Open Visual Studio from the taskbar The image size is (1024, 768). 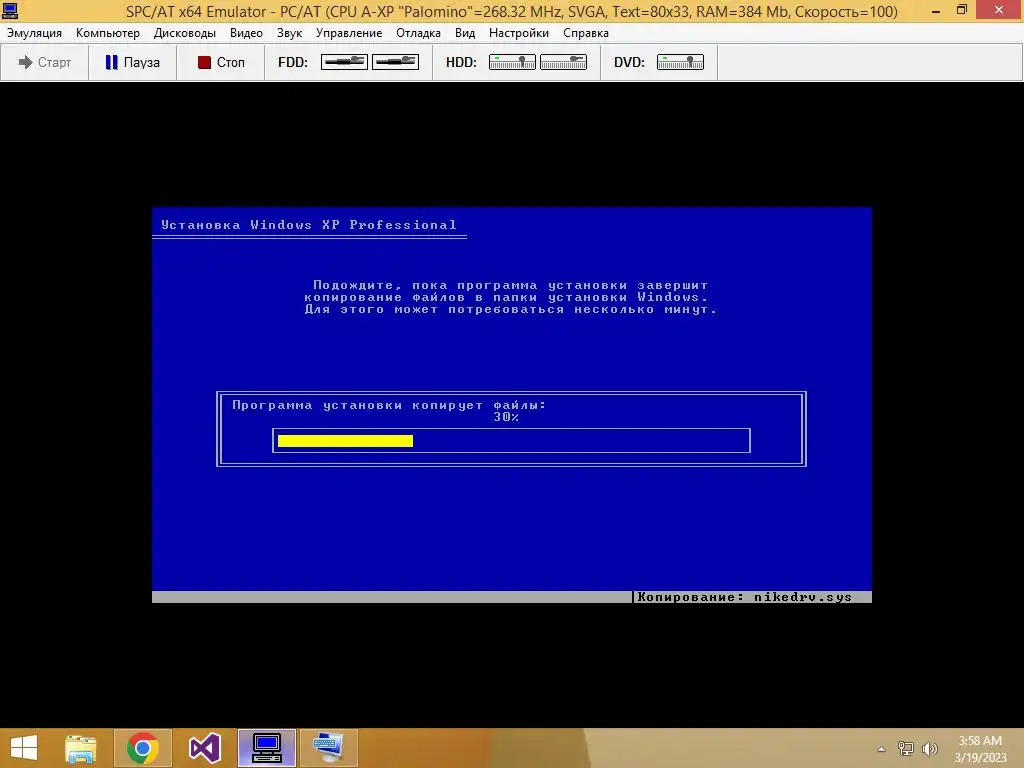204,748
